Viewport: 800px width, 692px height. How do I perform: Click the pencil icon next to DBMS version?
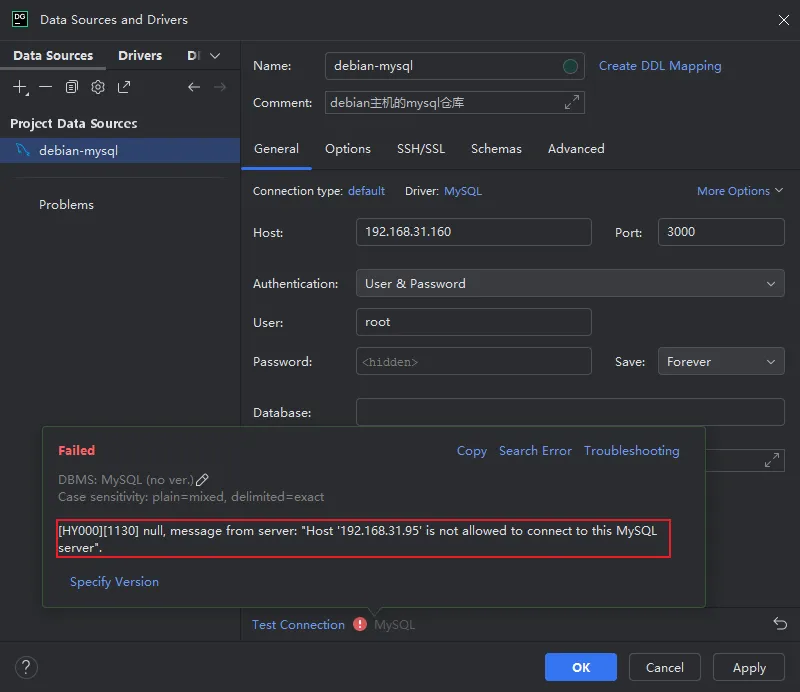pos(202,480)
